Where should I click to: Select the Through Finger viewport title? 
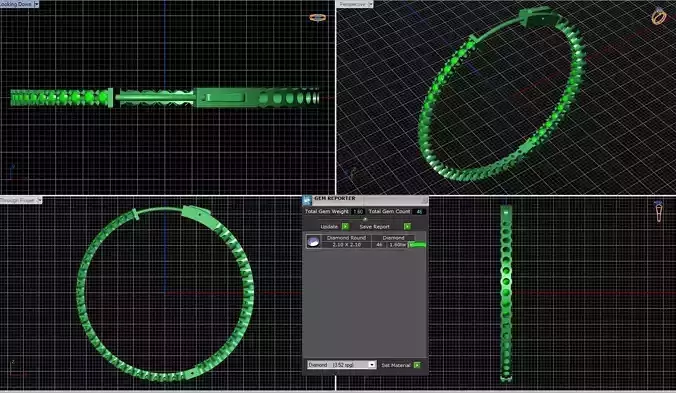click(x=18, y=200)
